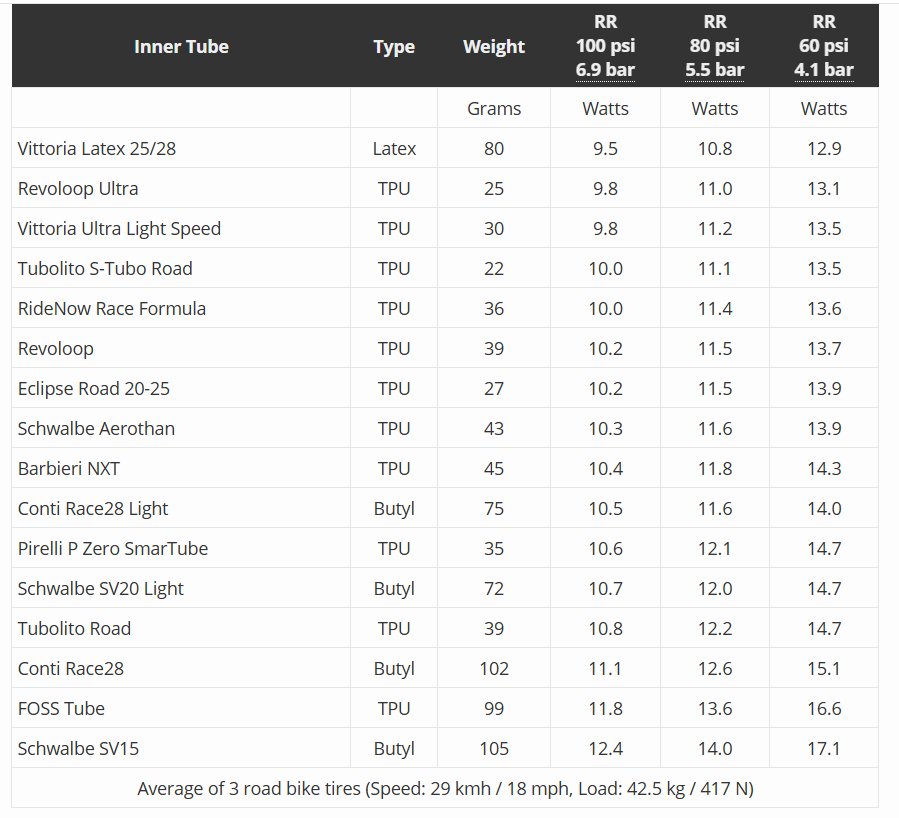
Task: Click the Barbieri NXT row name
Action: click(69, 469)
